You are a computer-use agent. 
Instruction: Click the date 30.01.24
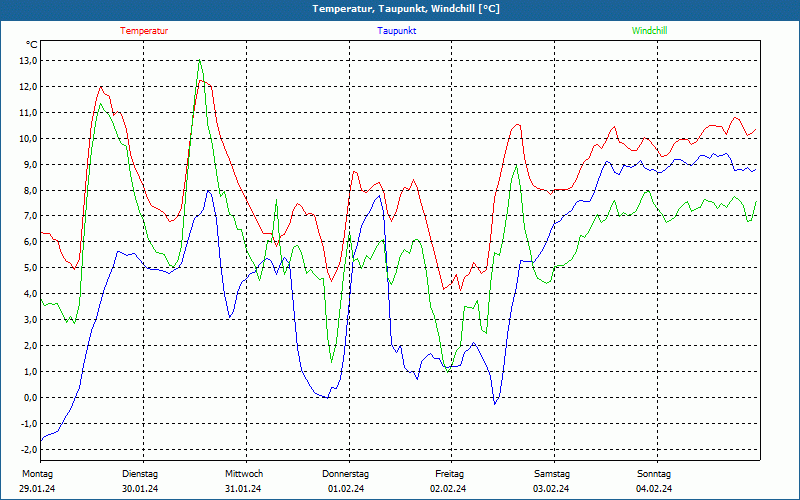[140, 489]
